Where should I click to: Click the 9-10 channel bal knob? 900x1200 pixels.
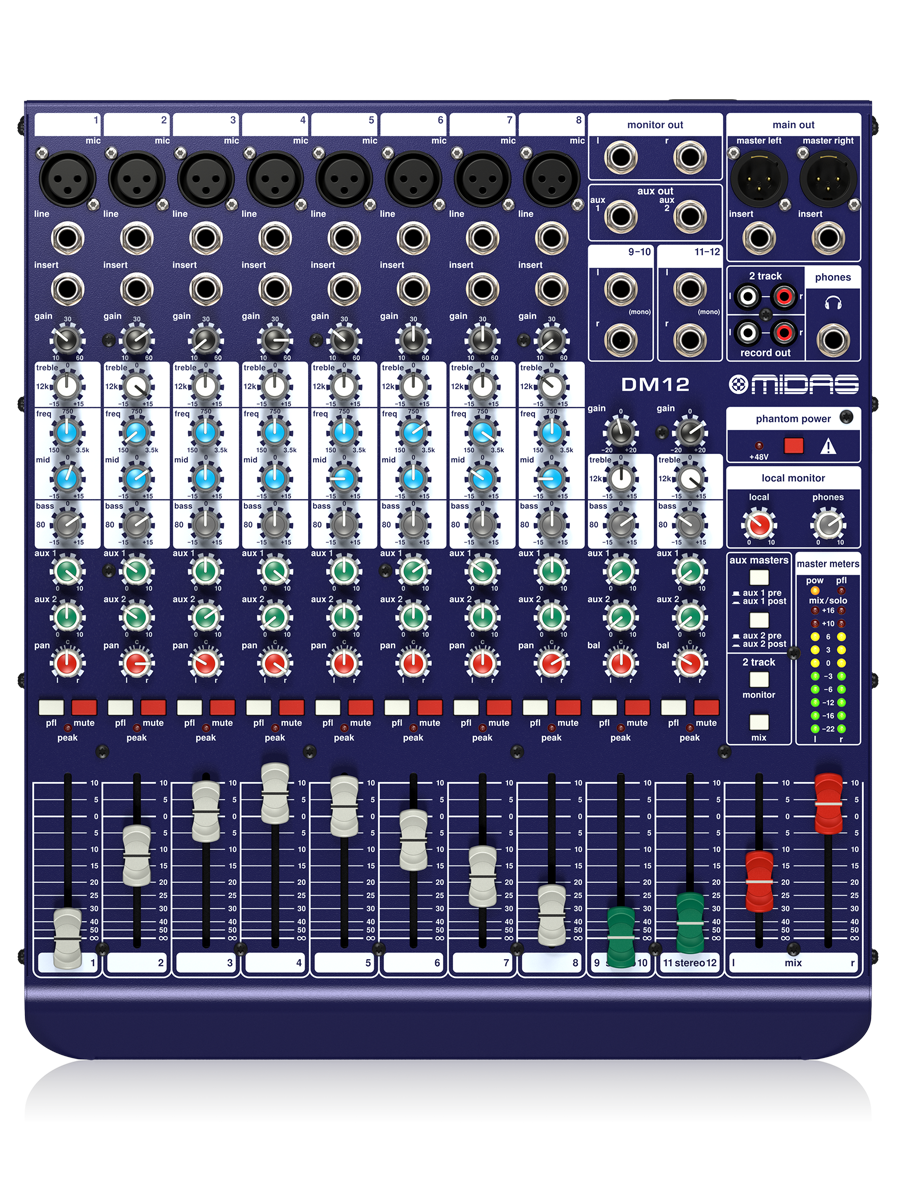point(621,663)
